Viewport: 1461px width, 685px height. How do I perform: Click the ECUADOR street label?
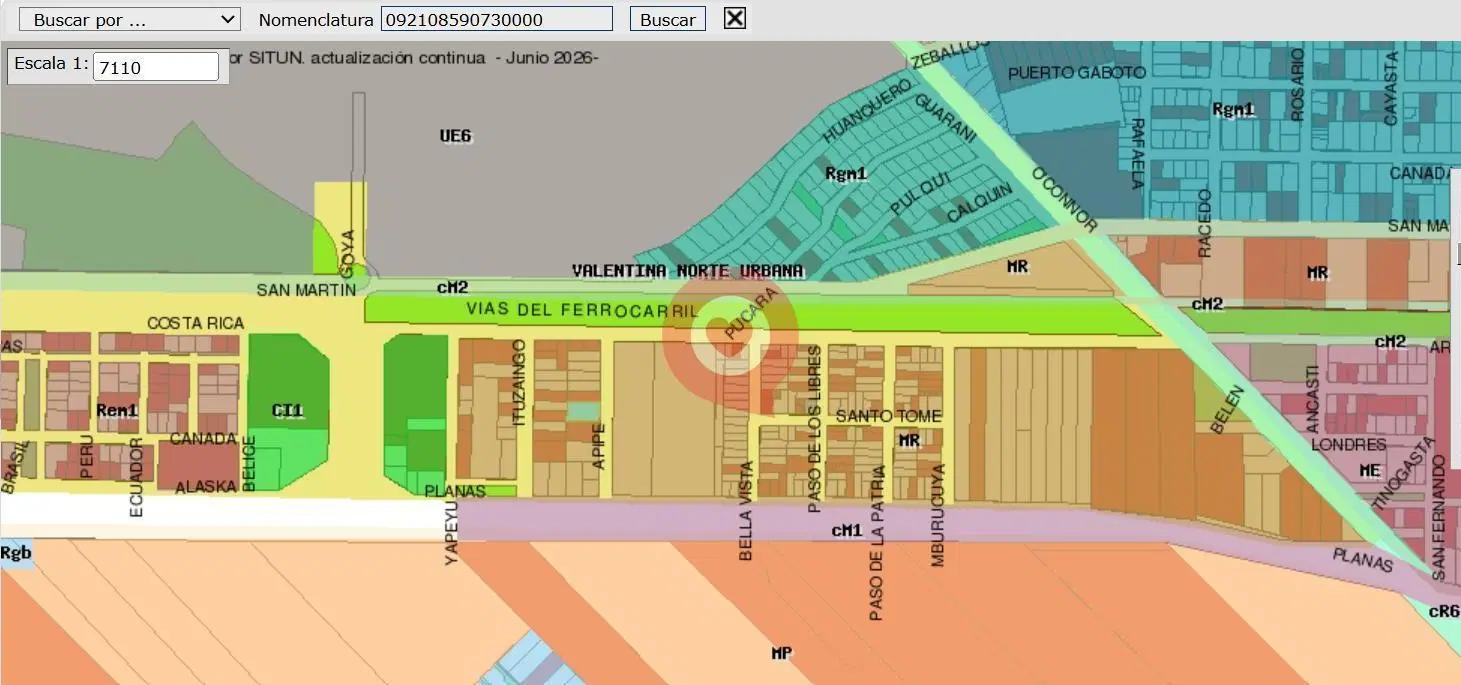coord(136,477)
